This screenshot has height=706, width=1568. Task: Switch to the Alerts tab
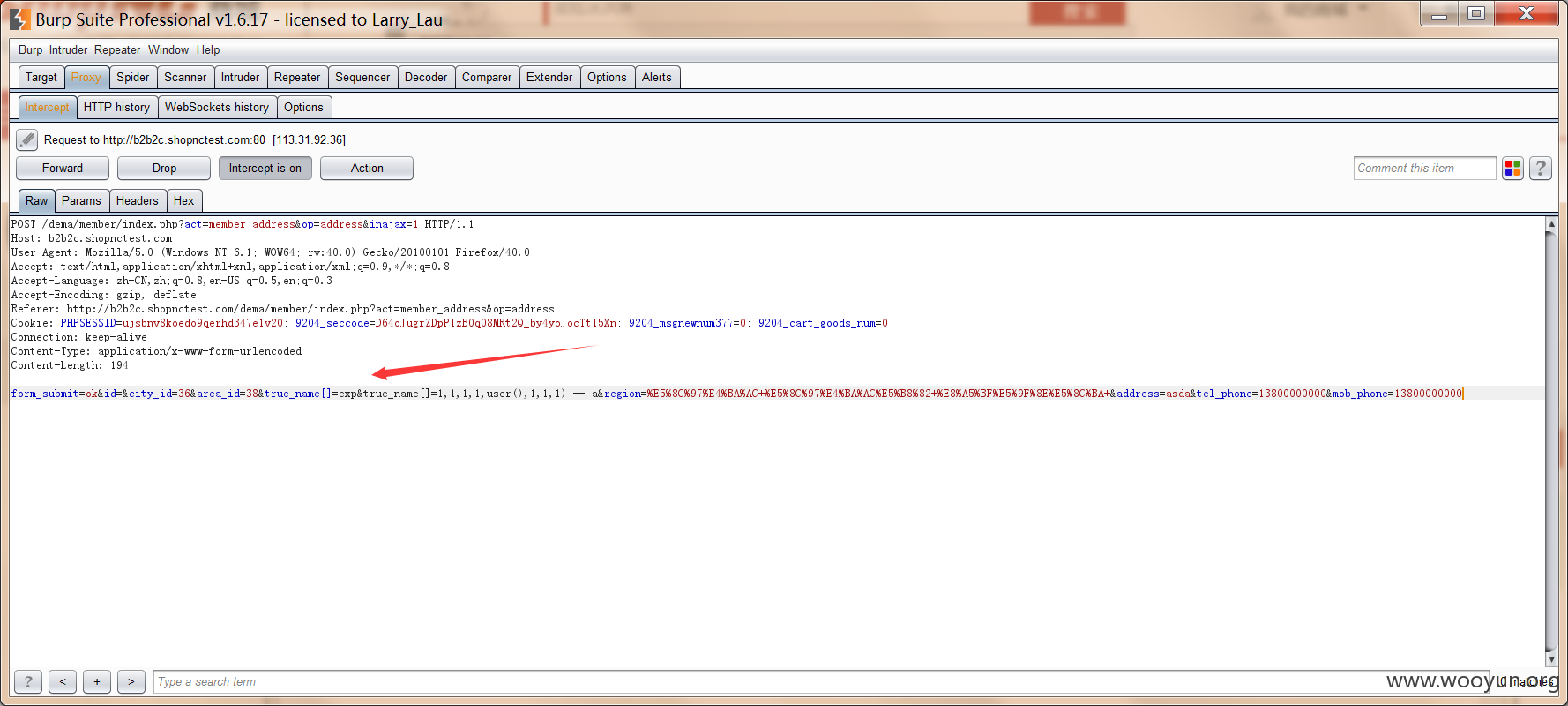[x=657, y=77]
